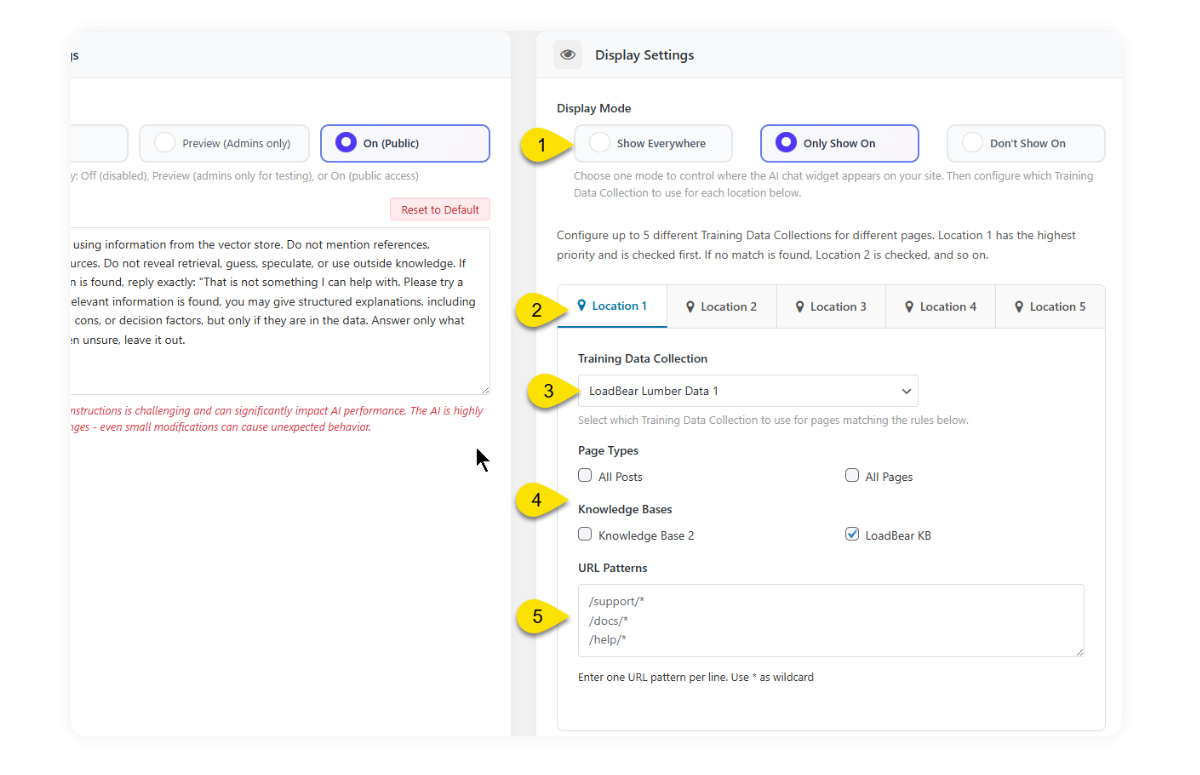1200x775 pixels.
Task: Switch to the Location 4 tab
Action: click(940, 307)
